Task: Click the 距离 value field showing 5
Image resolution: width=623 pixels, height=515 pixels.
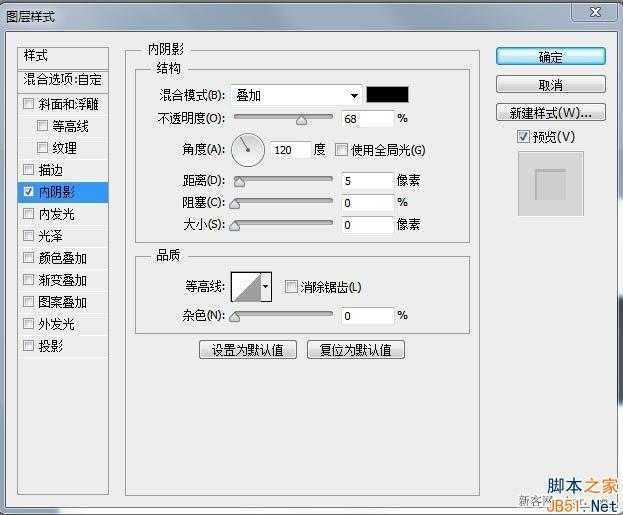Action: pos(368,181)
